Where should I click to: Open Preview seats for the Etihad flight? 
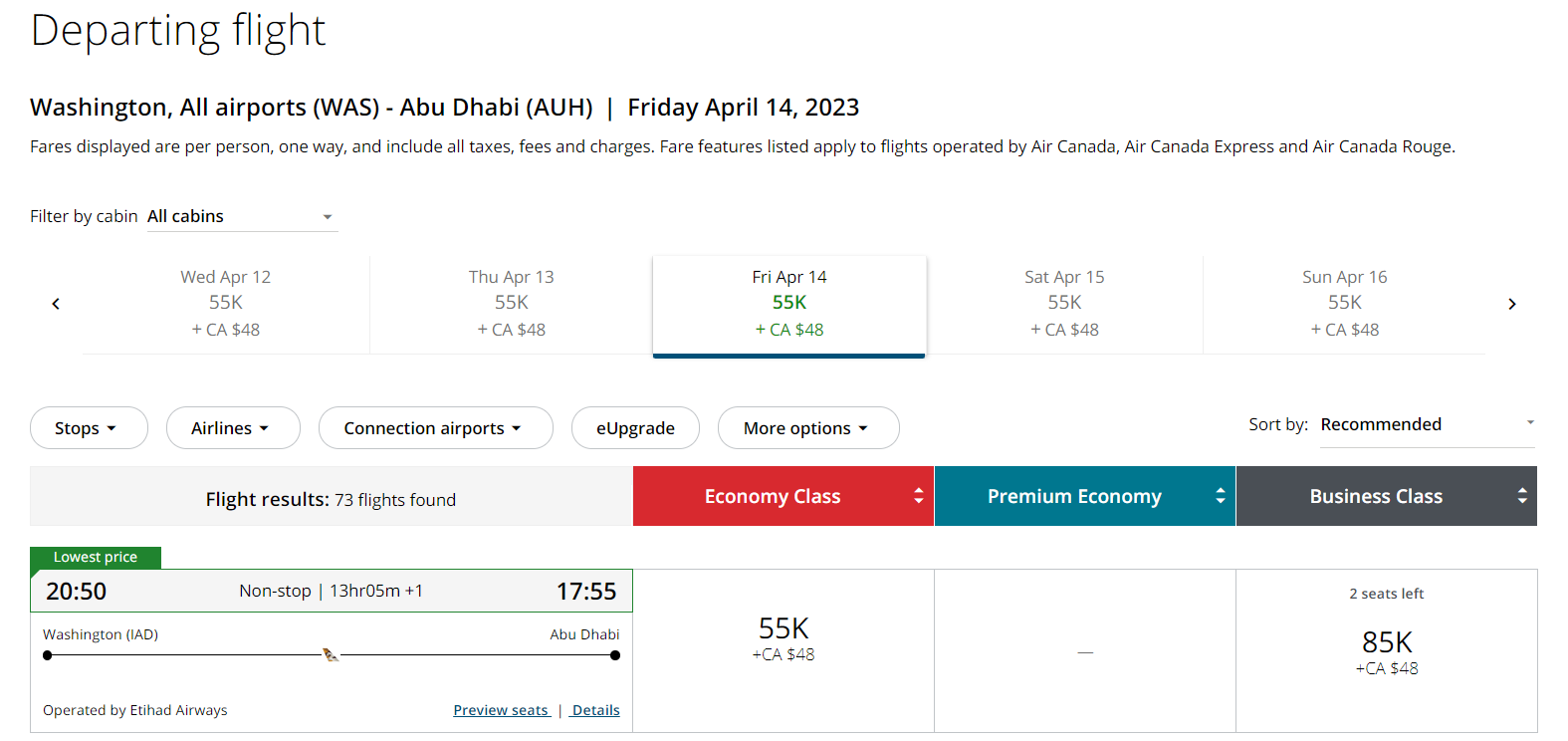pos(501,709)
